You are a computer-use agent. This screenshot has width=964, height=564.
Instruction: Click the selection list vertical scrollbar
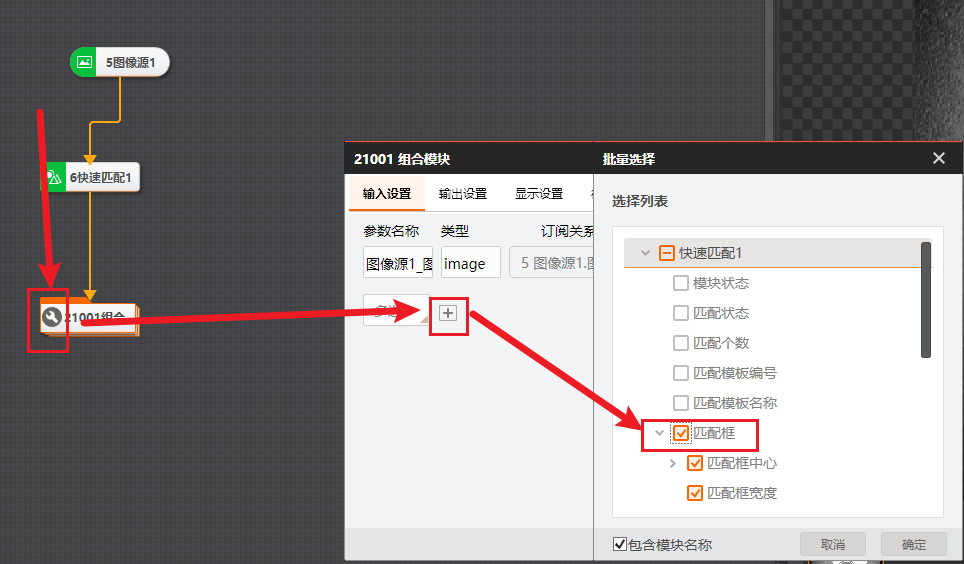click(926, 300)
